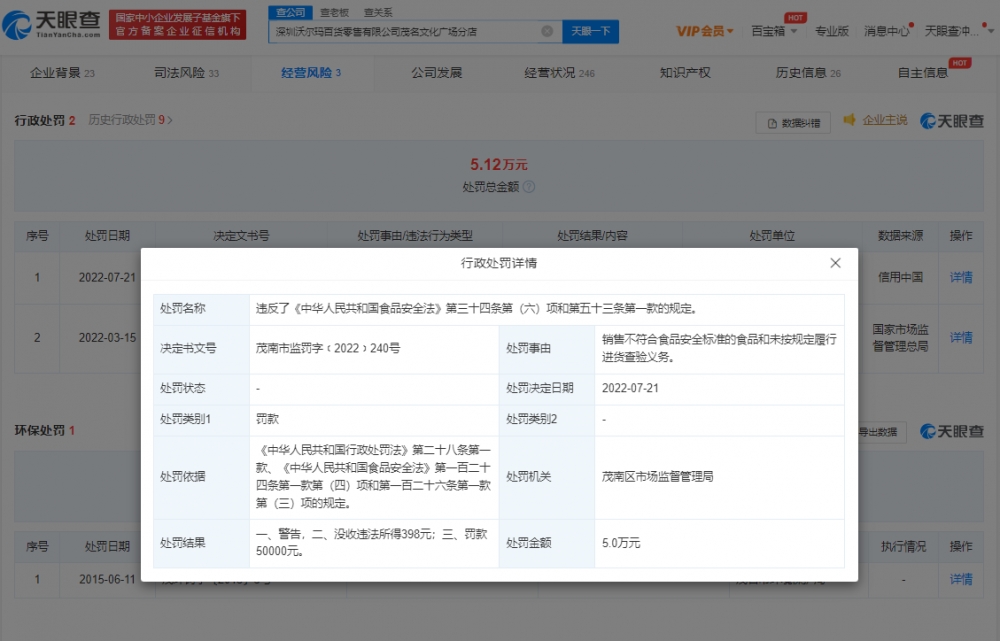Switch to the 自主信息 tab
The image size is (1000, 641).
pos(923,73)
